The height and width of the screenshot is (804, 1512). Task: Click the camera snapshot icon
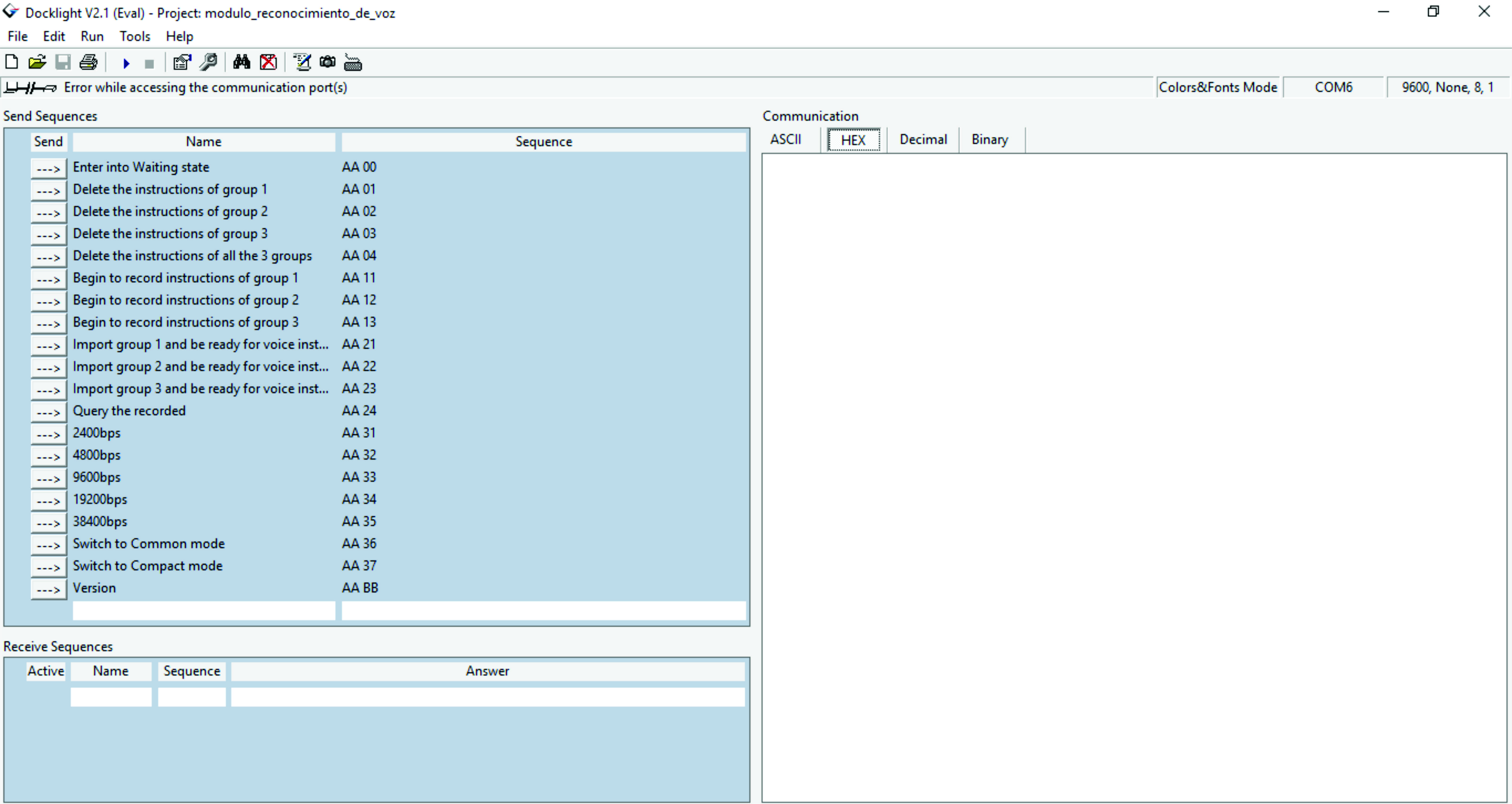pos(328,62)
